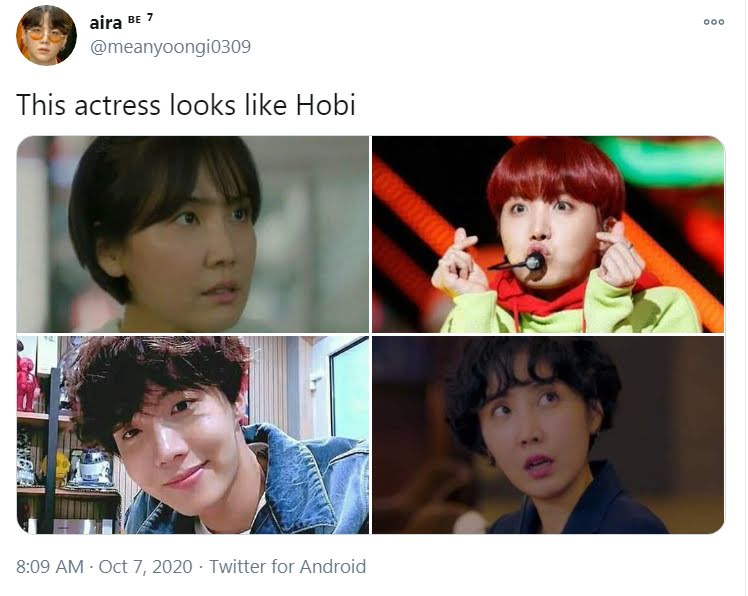Visit the @meanyoongi0309 handle link

pyautogui.click(x=170, y=47)
